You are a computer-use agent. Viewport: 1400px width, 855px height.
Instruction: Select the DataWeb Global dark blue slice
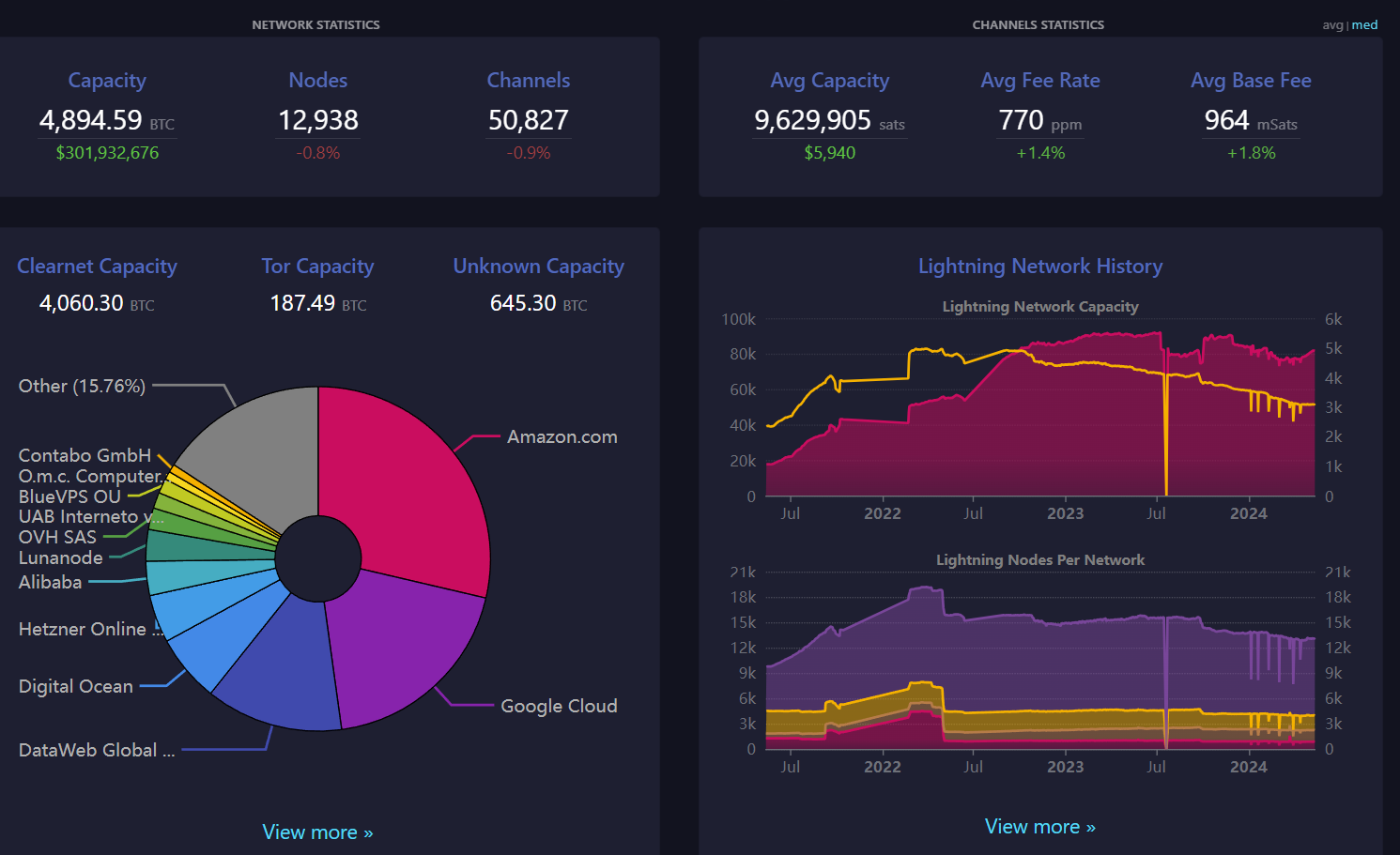click(x=282, y=666)
